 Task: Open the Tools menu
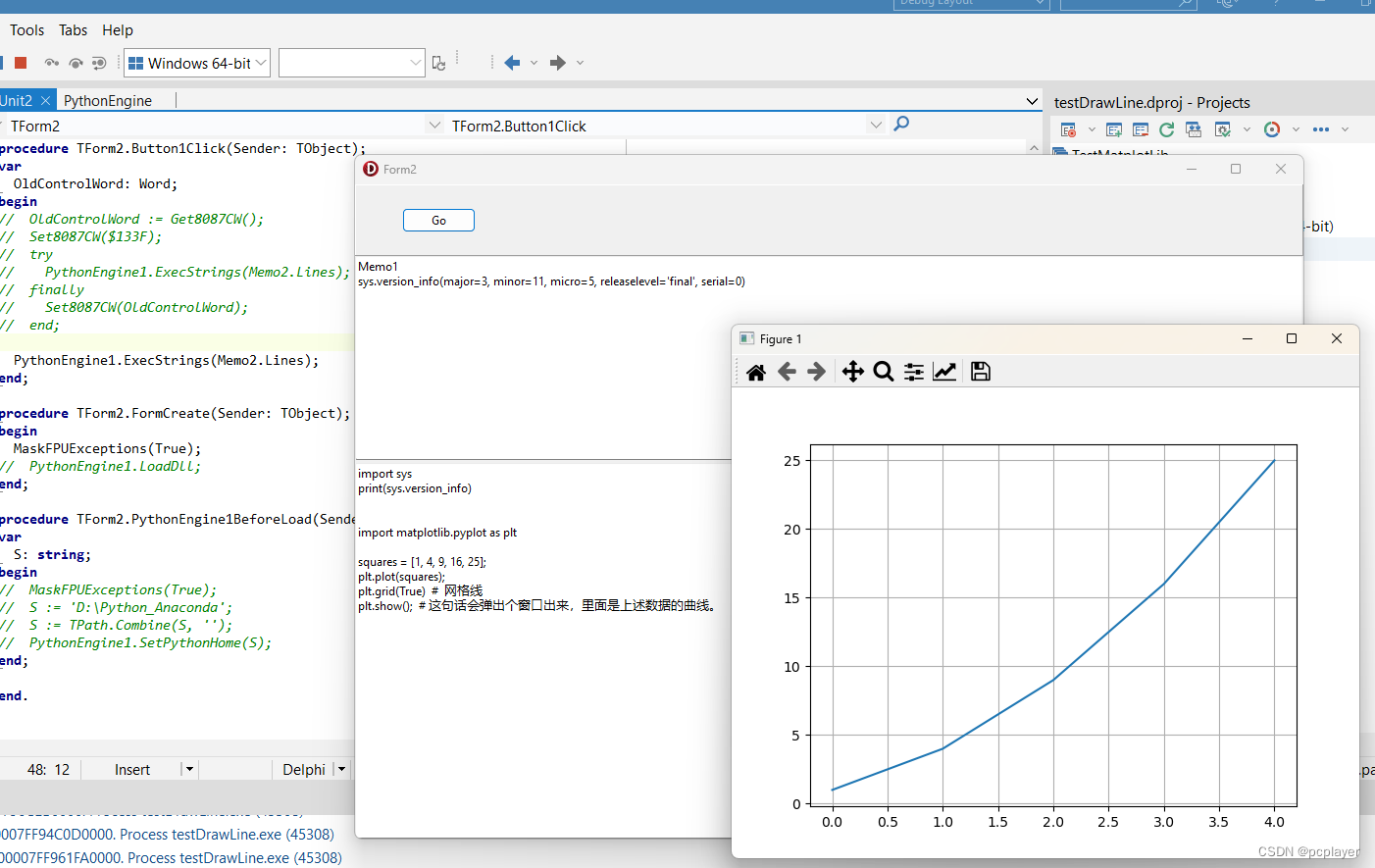tap(26, 30)
